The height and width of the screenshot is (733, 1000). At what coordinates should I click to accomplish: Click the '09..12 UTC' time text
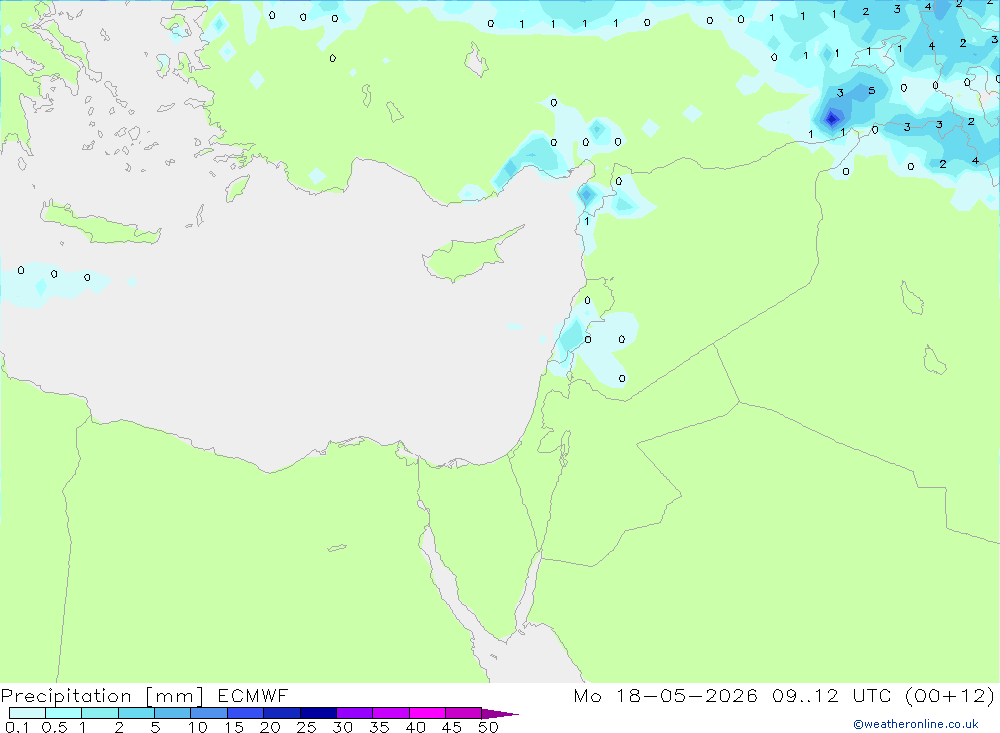831,696
